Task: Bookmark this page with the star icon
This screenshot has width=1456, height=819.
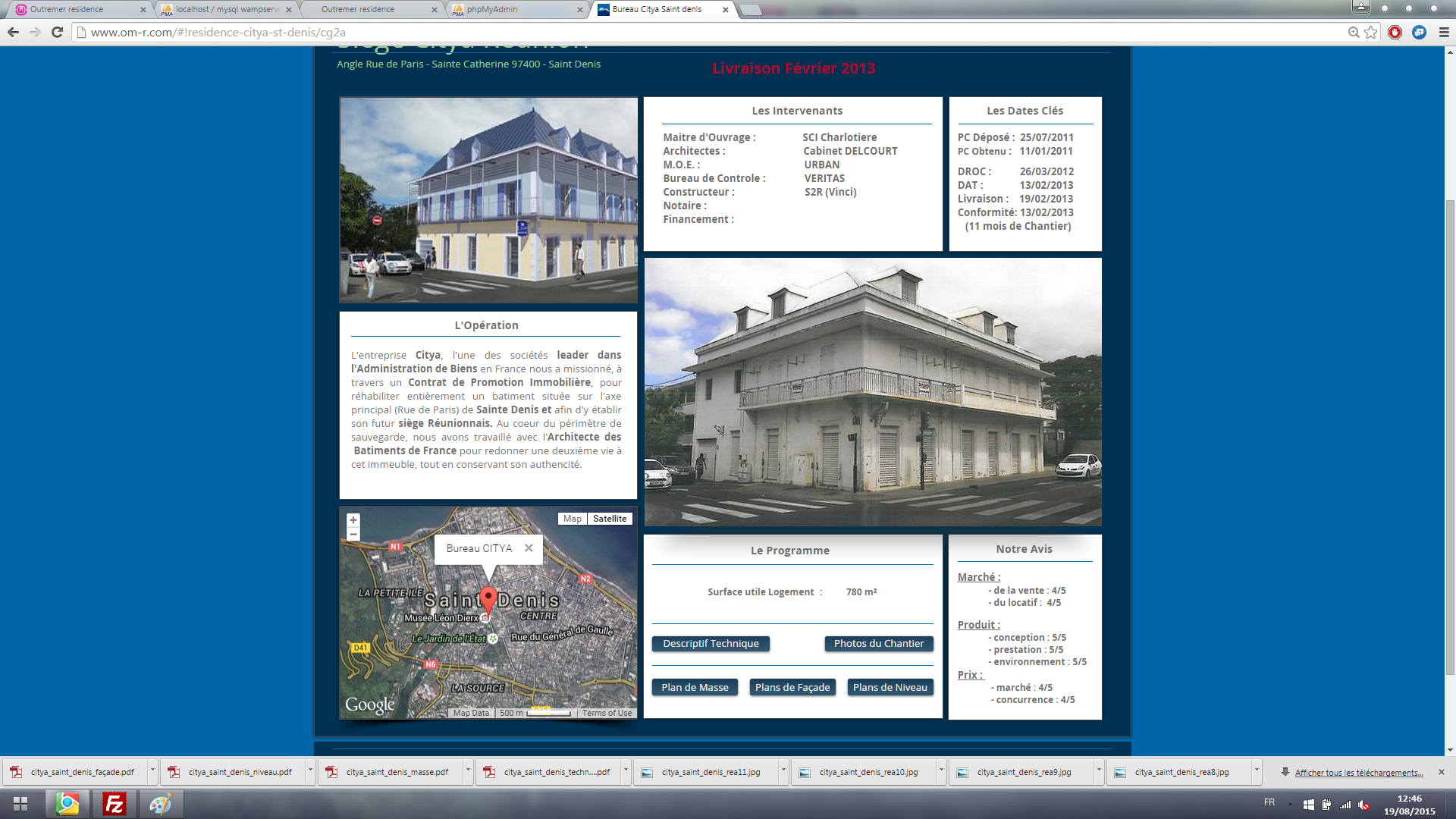Action: point(1370,33)
